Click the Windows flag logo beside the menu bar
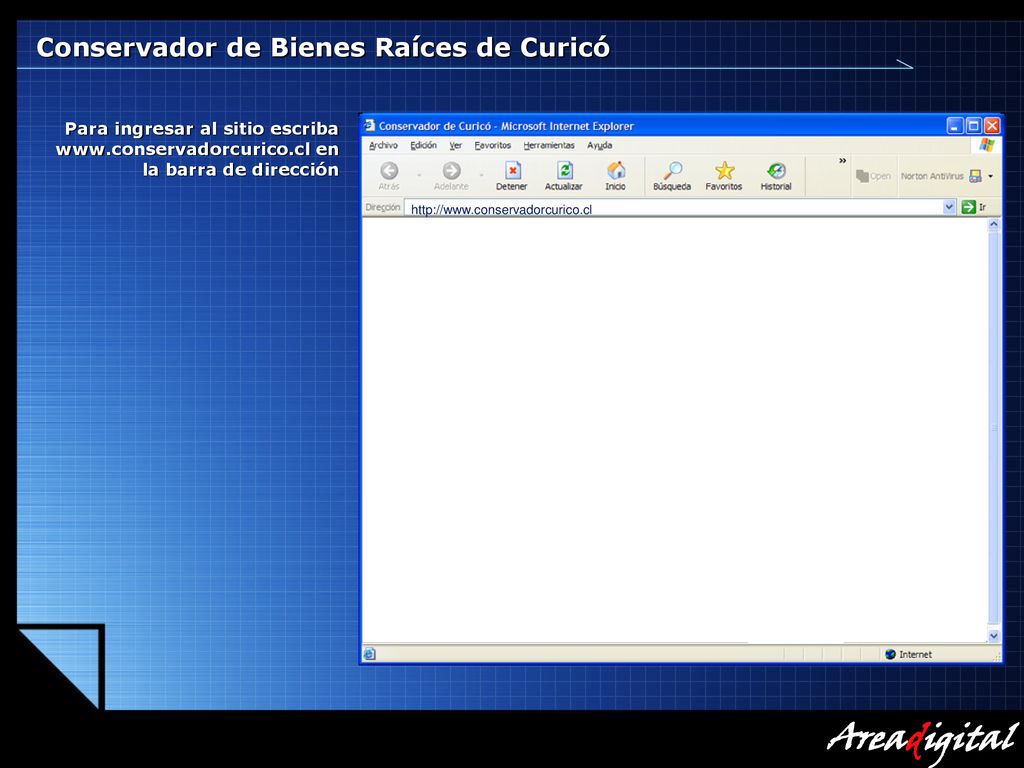Screen dimensions: 1024x768 [987, 145]
